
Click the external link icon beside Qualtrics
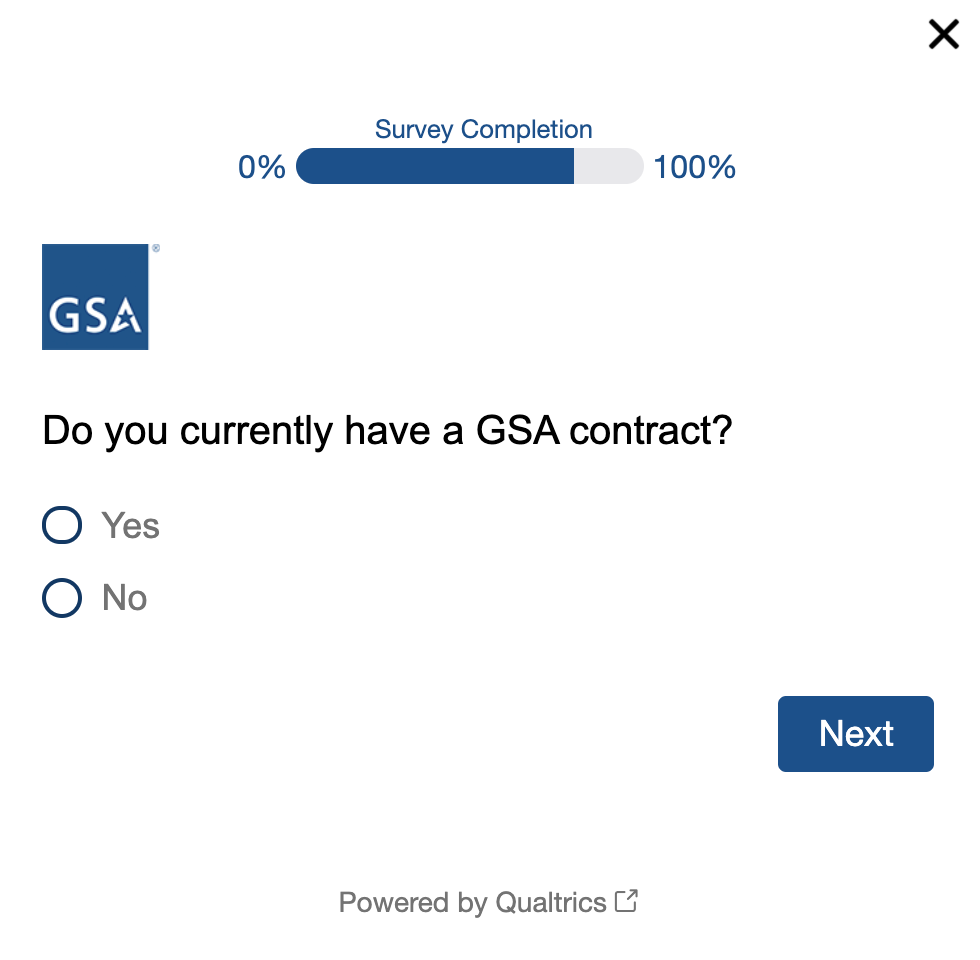[627, 901]
